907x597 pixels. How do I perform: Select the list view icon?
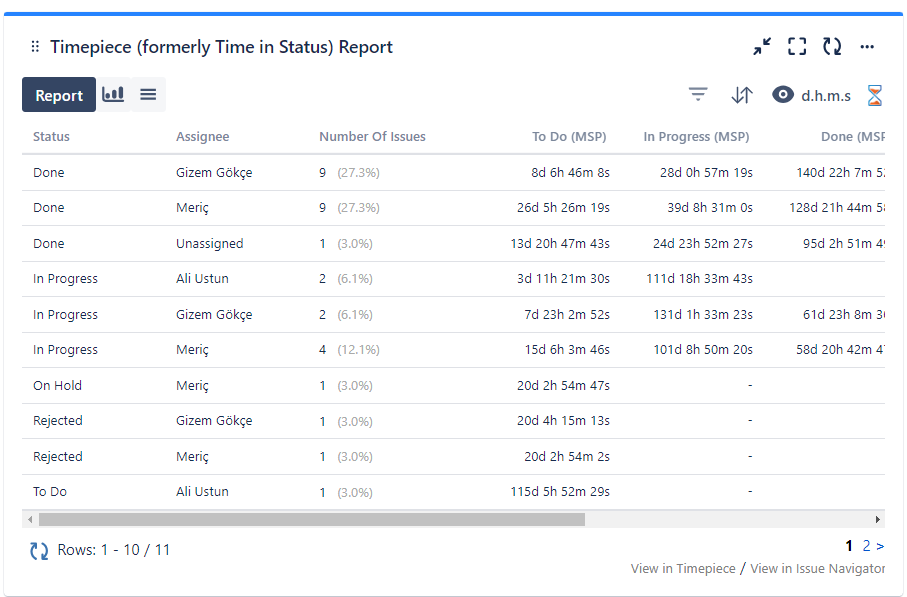click(x=147, y=94)
